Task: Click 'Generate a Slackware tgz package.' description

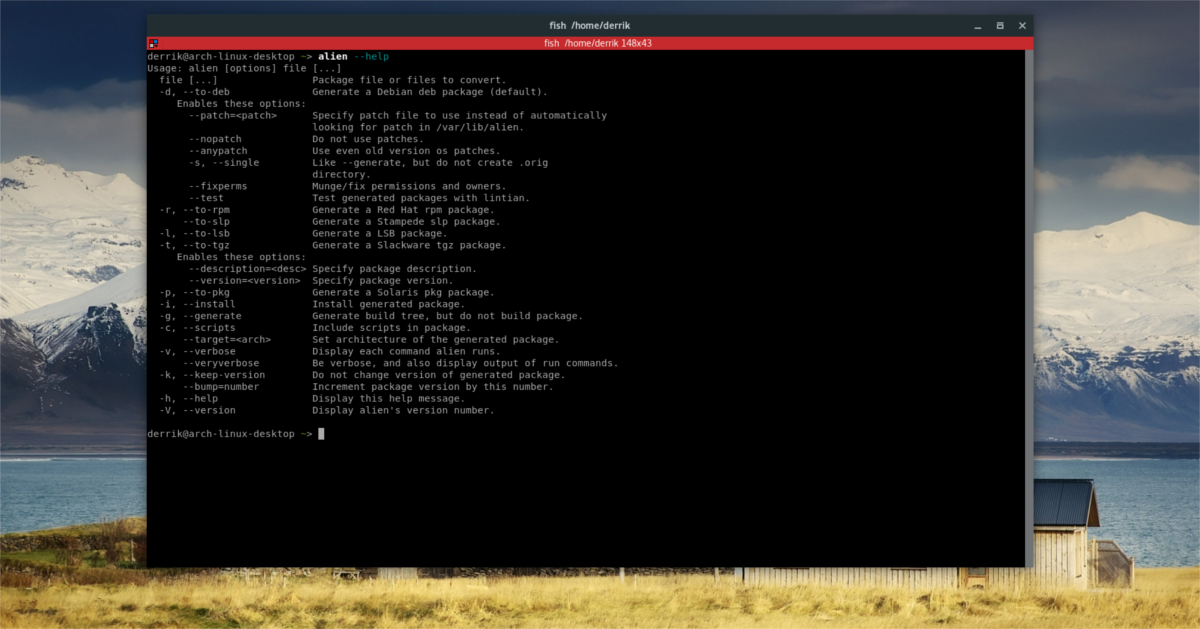Action: point(409,245)
